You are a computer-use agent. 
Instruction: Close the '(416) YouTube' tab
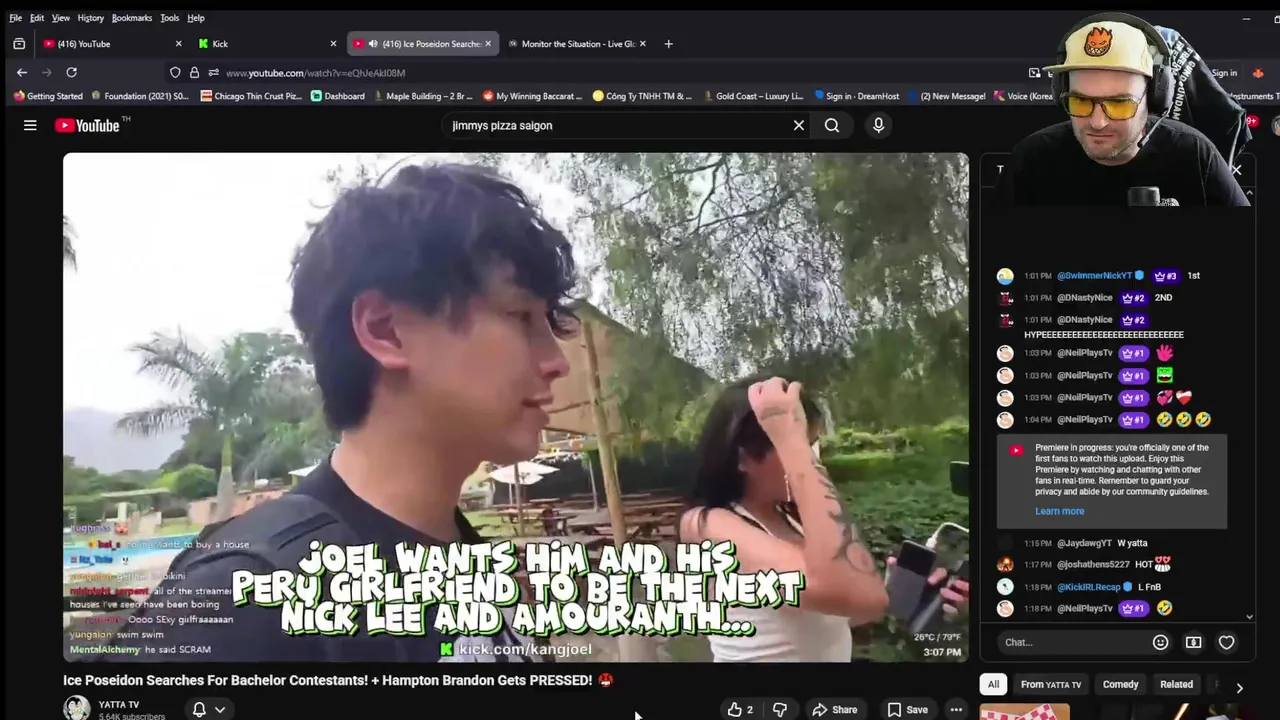[x=178, y=44]
